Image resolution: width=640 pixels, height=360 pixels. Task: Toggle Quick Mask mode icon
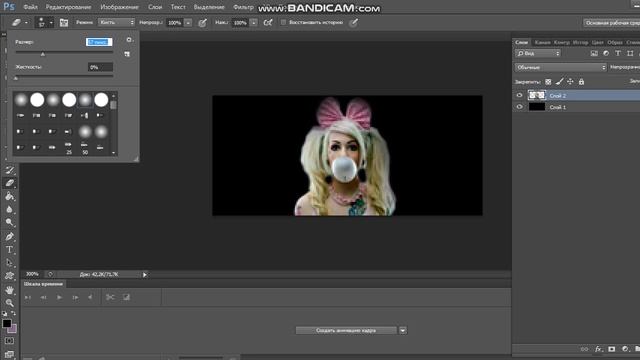(x=9, y=341)
